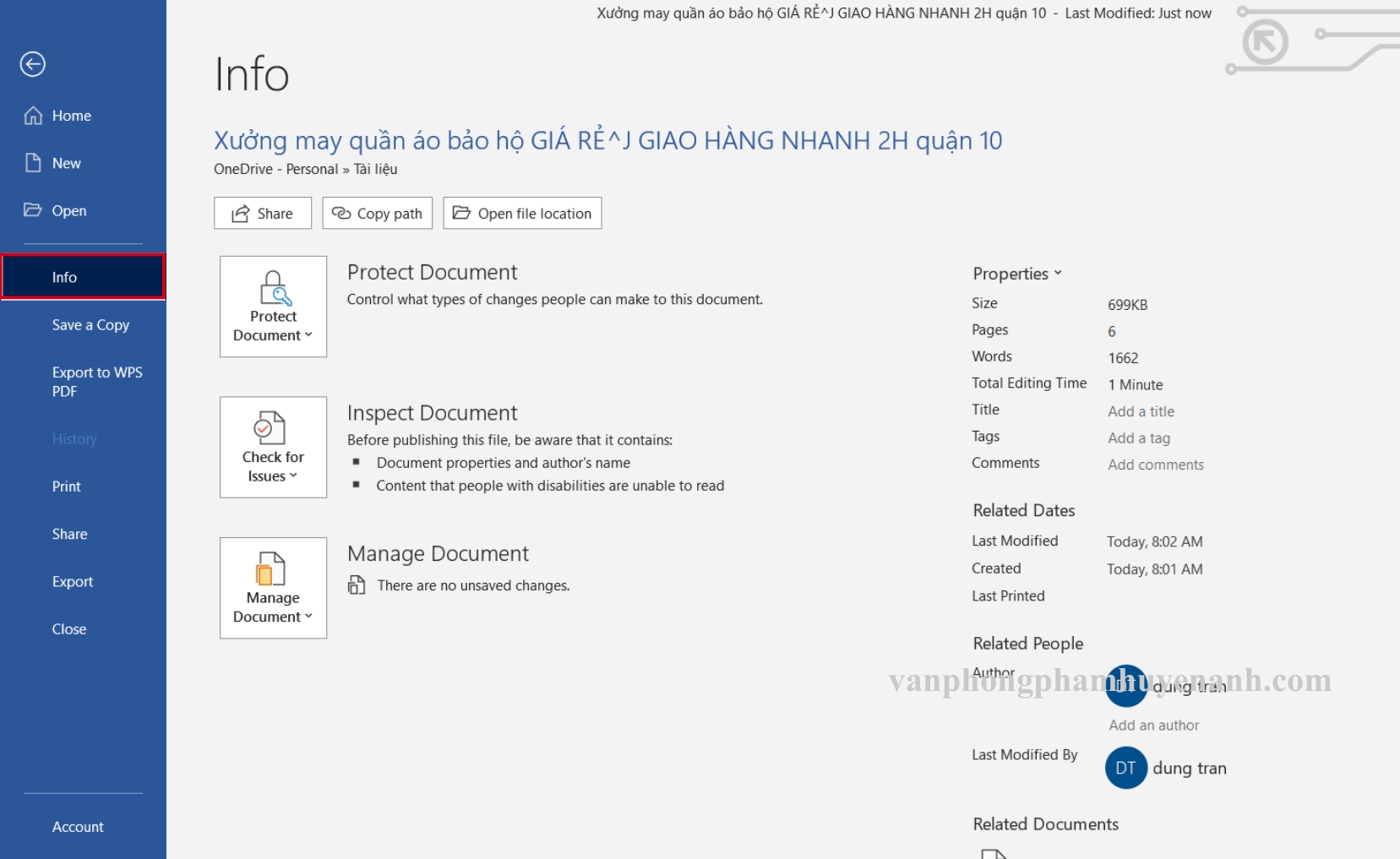Viewport: 1400px width, 859px height.
Task: Click the Open folder icon
Action: pos(33,210)
